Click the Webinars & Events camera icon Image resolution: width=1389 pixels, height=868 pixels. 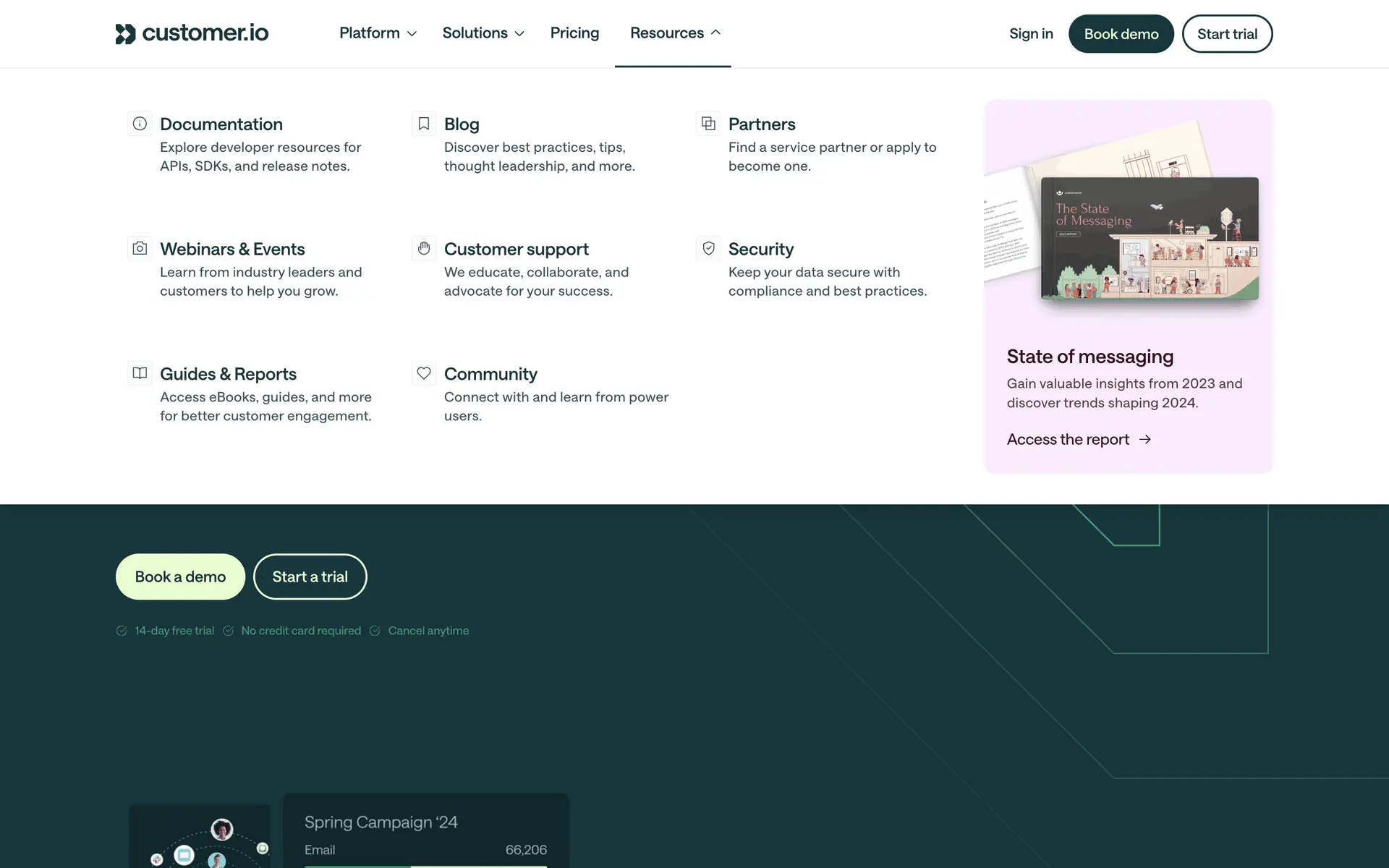140,249
